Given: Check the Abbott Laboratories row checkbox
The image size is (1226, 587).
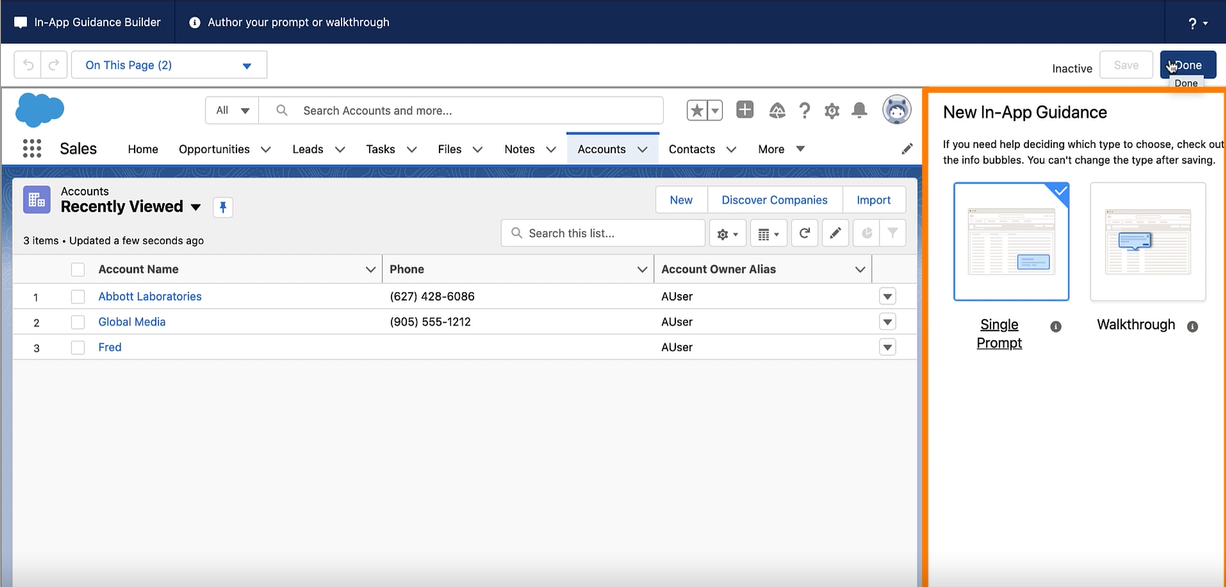Looking at the screenshot, I should (78, 297).
